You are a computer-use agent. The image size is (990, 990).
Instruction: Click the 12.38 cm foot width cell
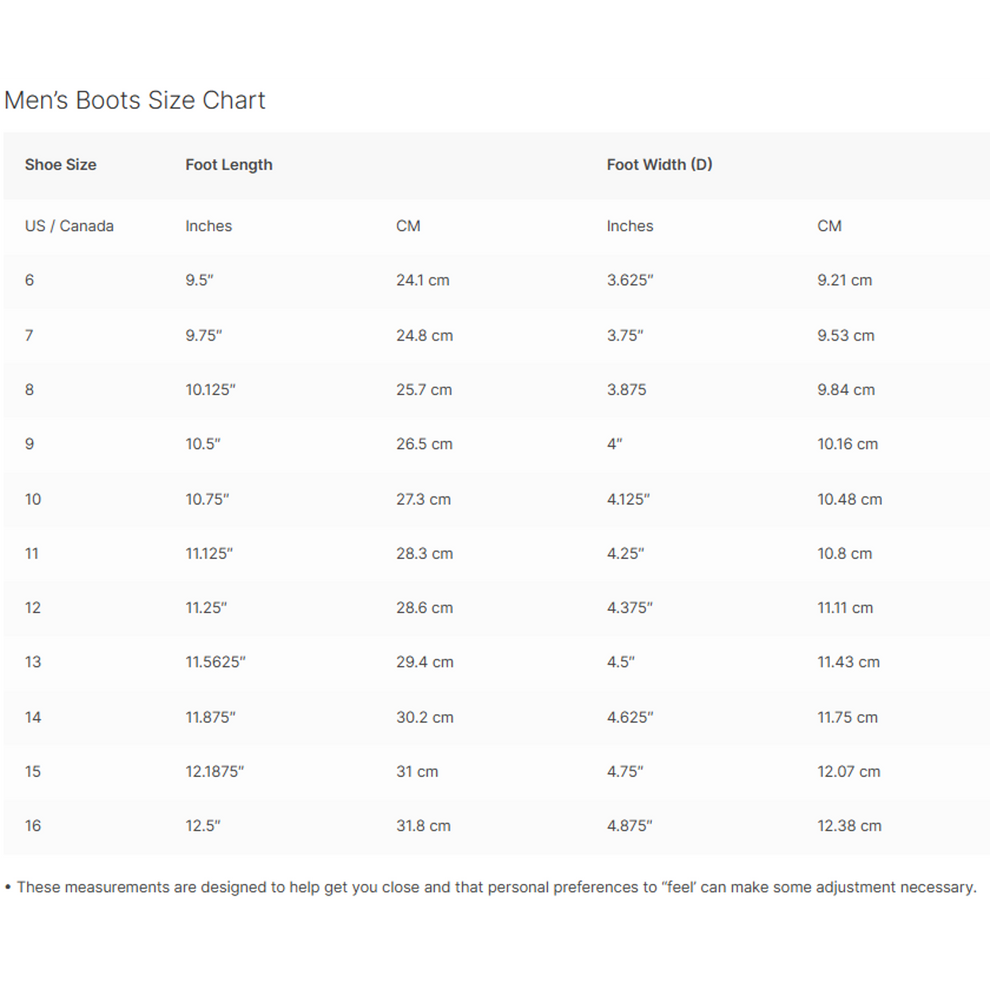pos(849,826)
